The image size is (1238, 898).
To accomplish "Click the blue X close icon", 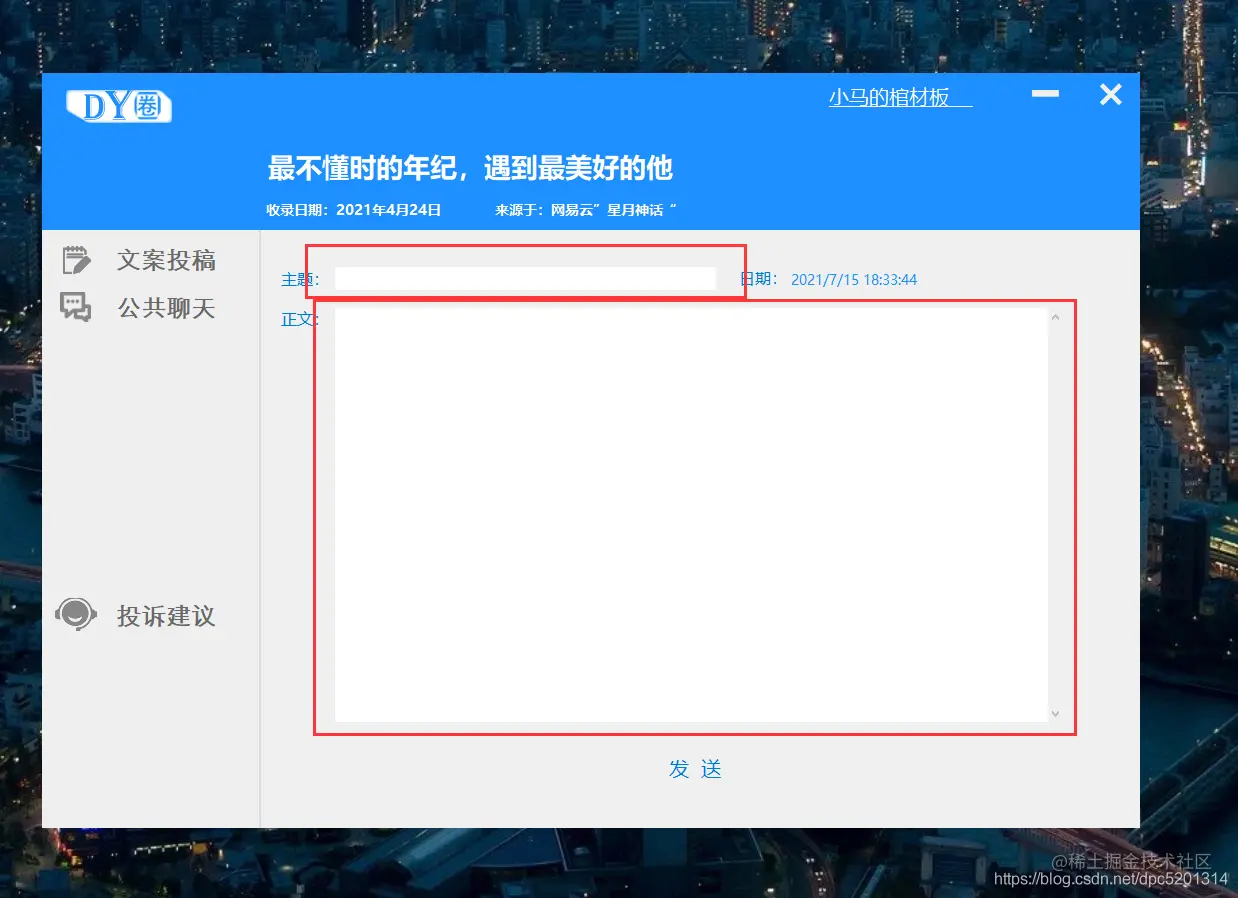I will [x=1110, y=95].
